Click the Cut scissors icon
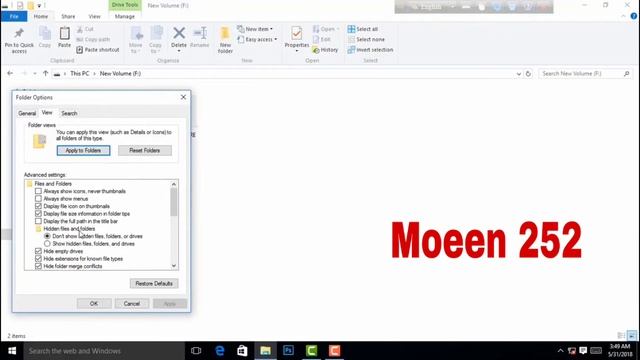 (x=80, y=29)
